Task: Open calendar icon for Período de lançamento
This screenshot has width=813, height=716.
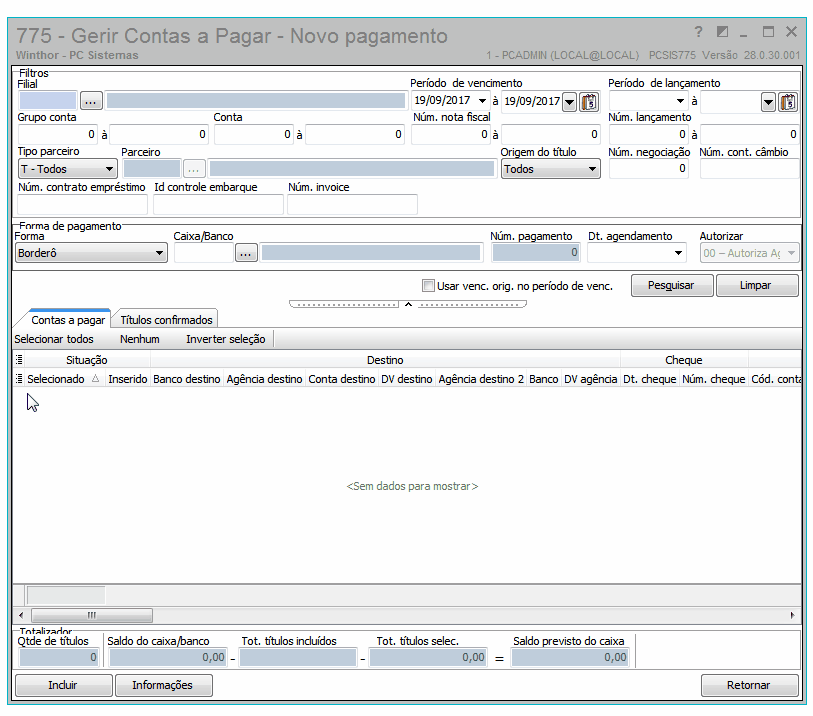Action: click(x=788, y=102)
